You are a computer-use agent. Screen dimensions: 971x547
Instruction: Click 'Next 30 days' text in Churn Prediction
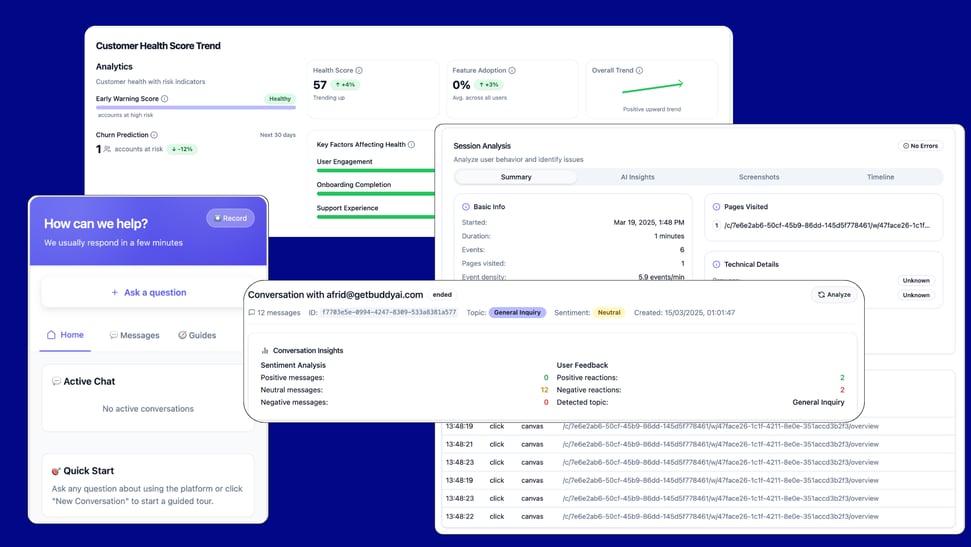[277, 135]
